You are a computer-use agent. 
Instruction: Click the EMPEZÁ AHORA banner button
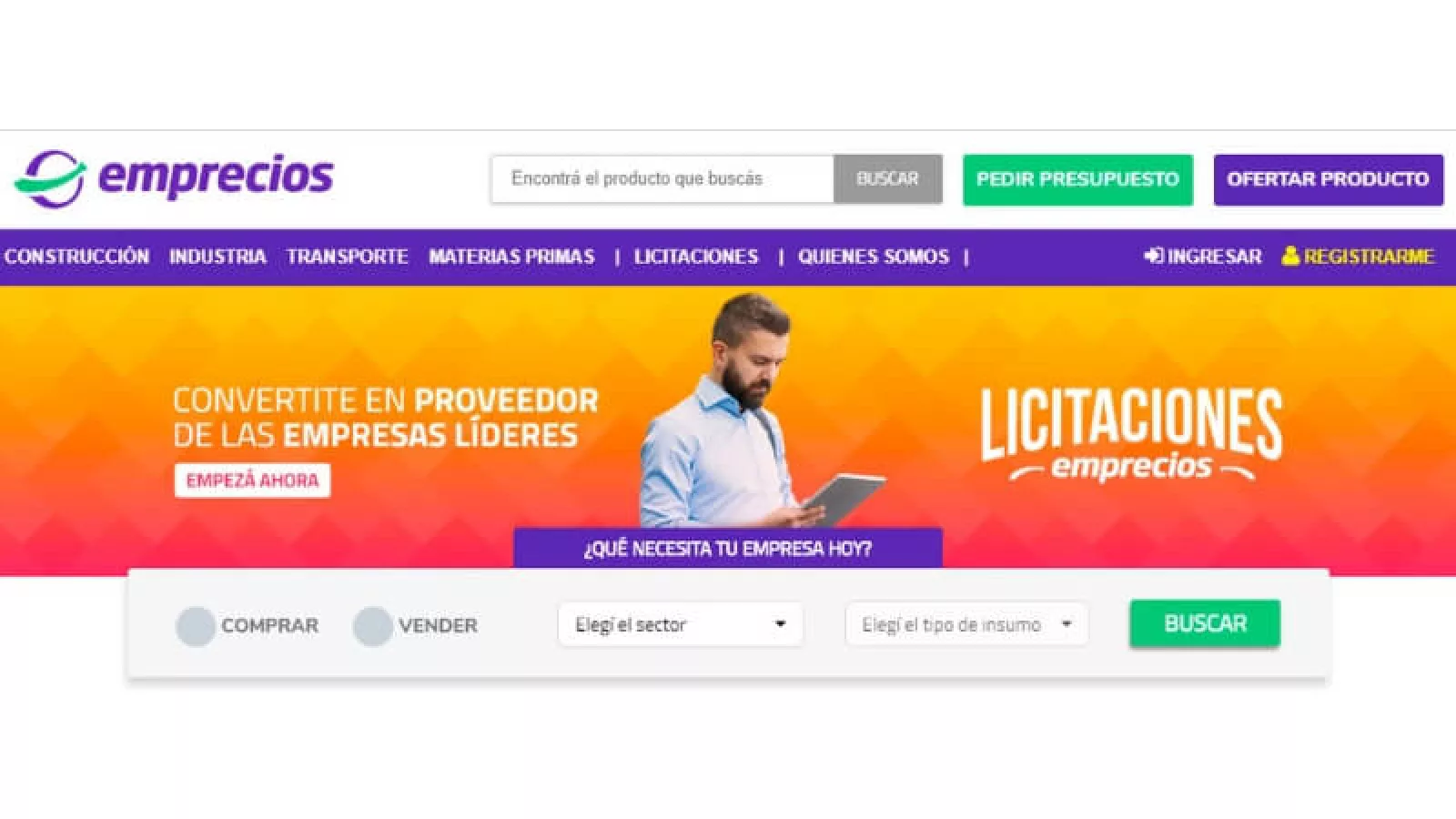pos(253,480)
